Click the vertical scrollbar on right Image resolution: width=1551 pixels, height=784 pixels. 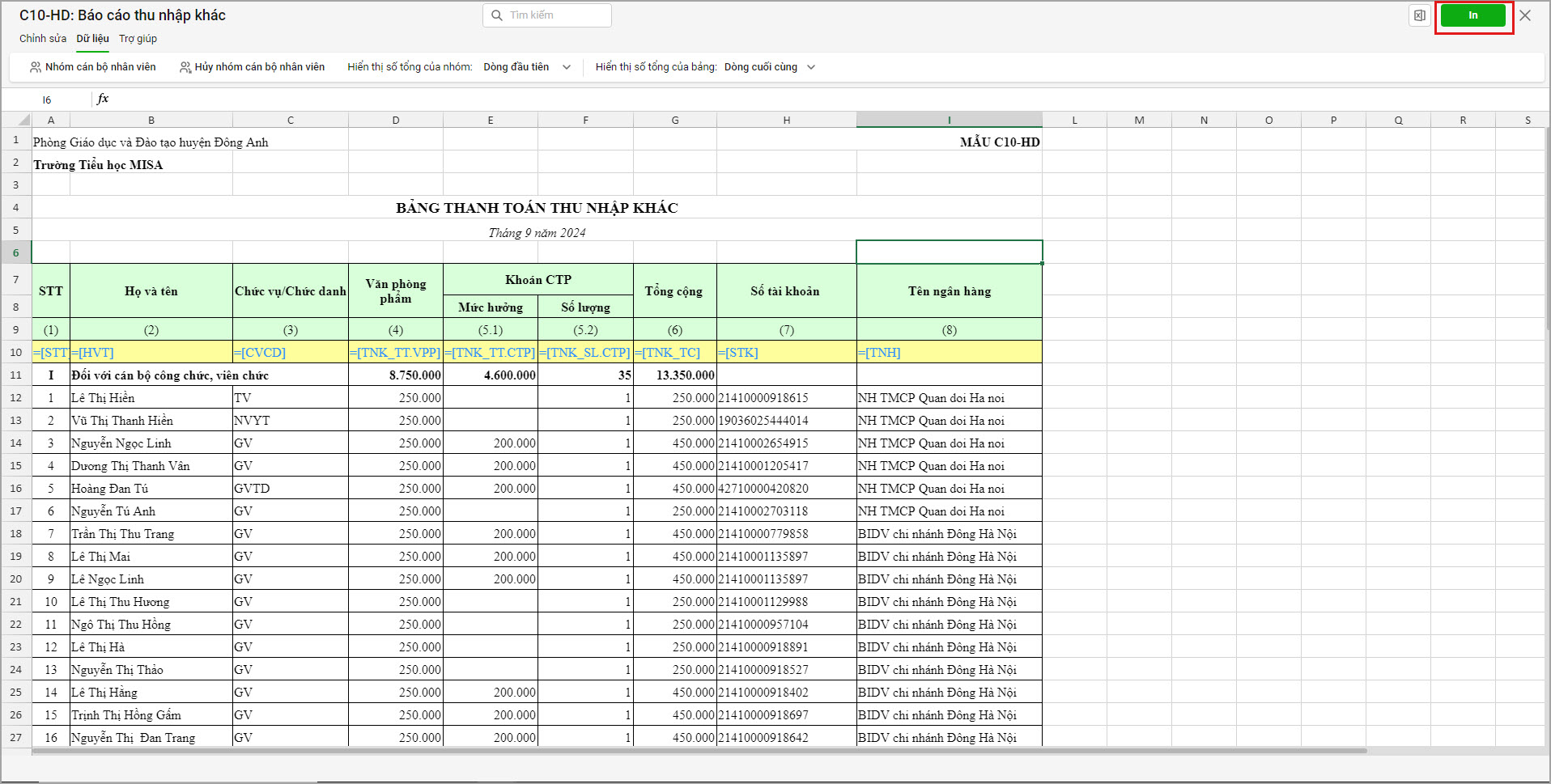pyautogui.click(x=1547, y=227)
